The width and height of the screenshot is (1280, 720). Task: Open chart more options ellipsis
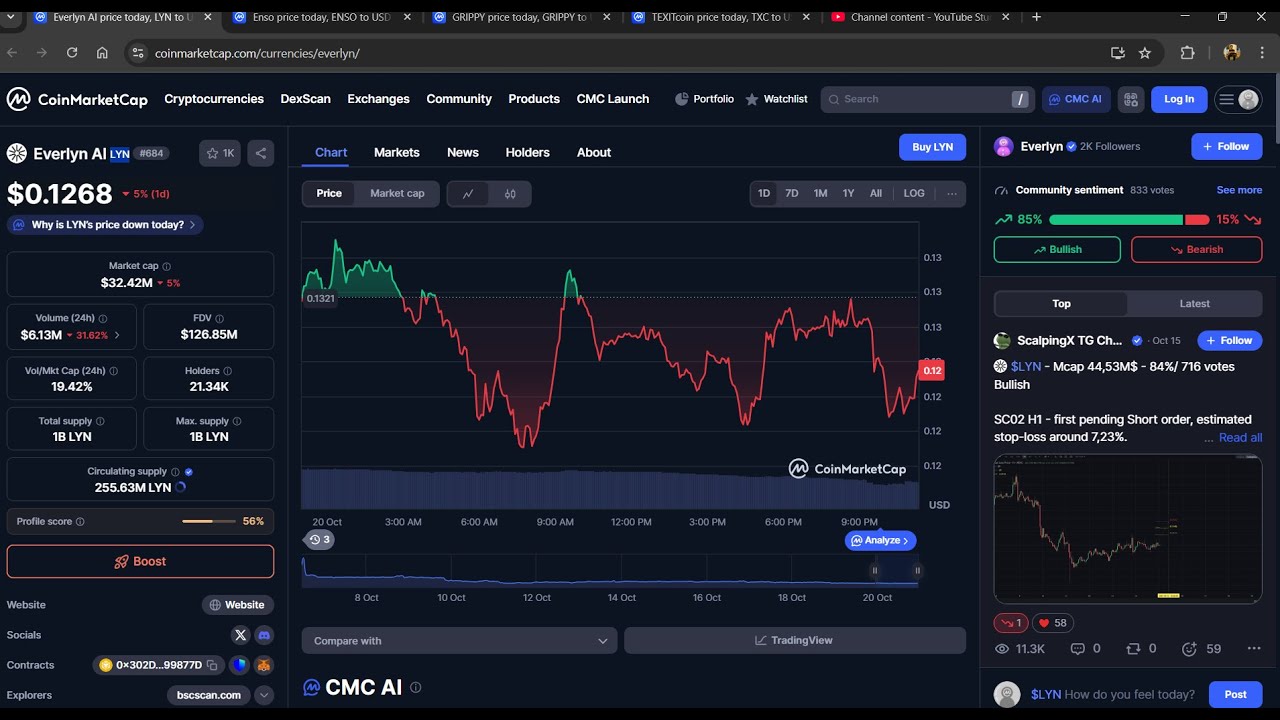click(952, 193)
